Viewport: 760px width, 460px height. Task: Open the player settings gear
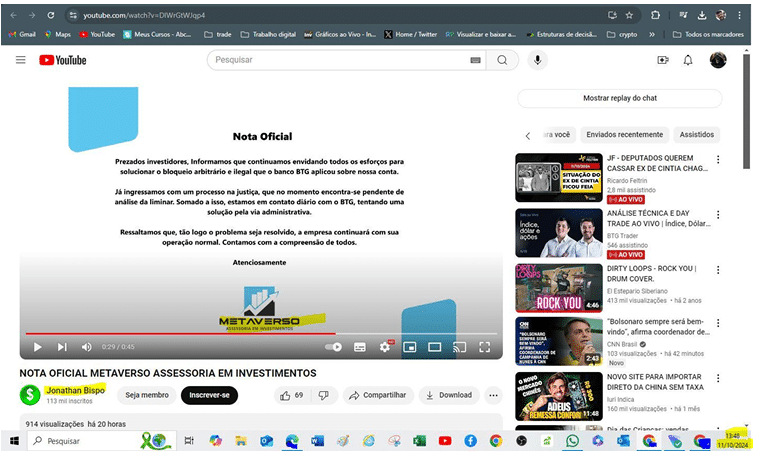(x=385, y=347)
